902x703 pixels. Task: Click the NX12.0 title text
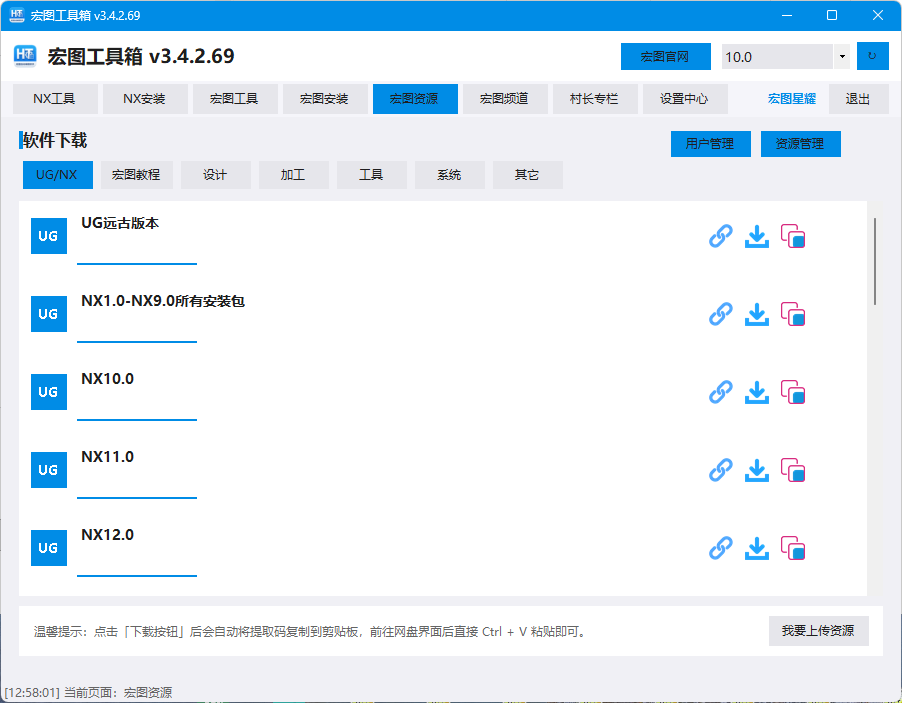click(x=108, y=535)
